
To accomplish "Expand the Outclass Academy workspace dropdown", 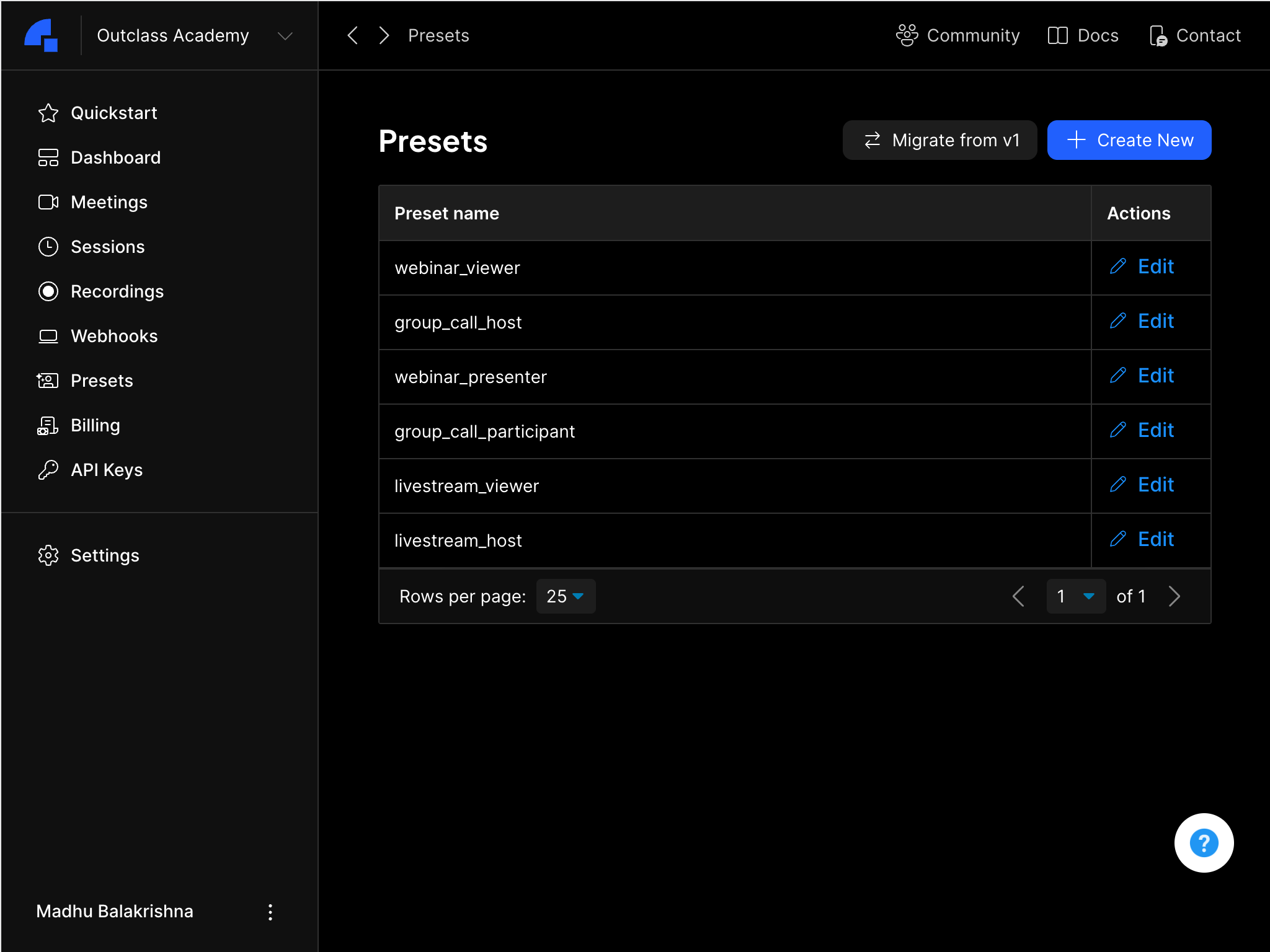I will 285,36.
